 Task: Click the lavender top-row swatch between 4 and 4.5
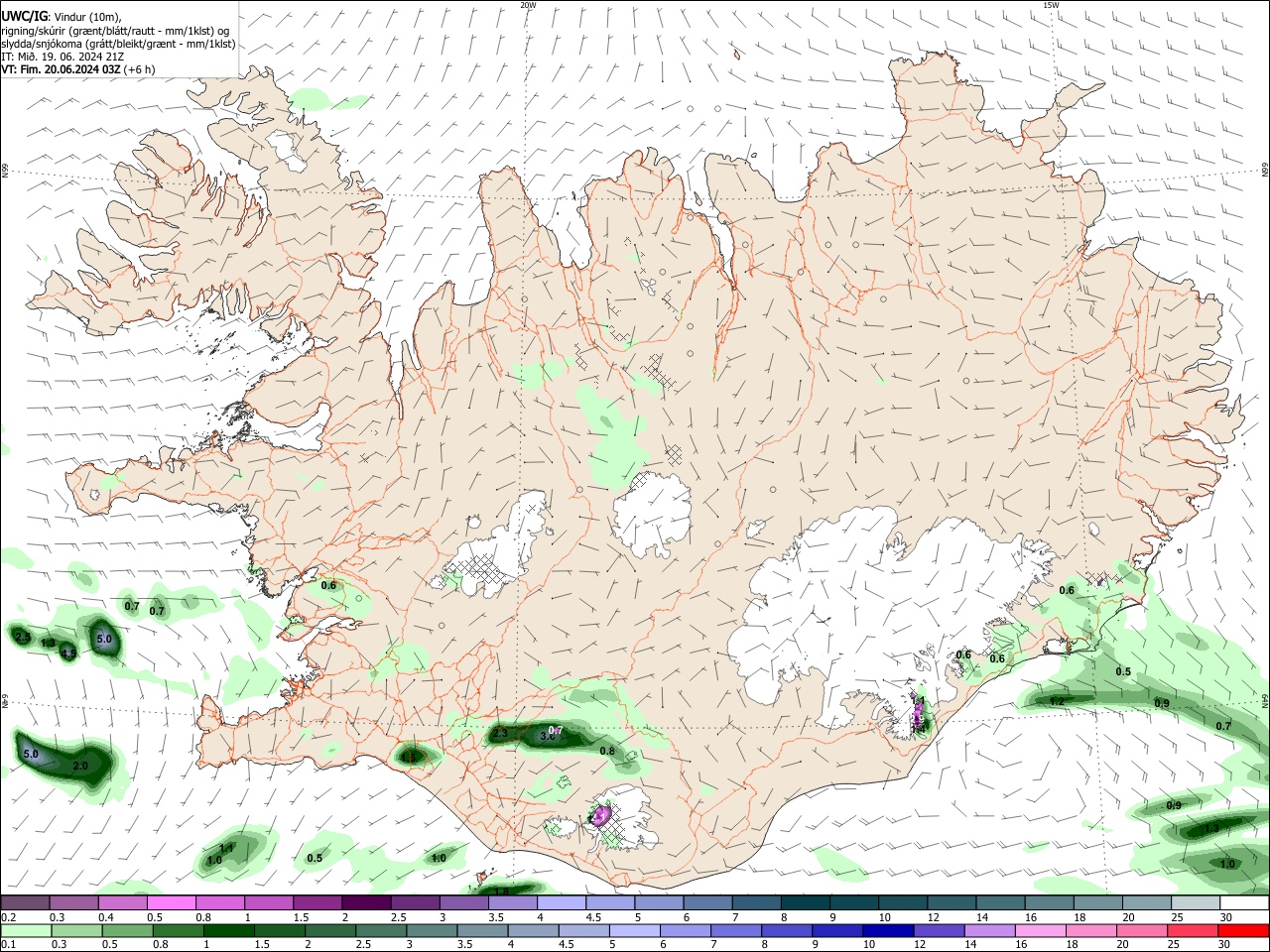pyautogui.click(x=560, y=902)
